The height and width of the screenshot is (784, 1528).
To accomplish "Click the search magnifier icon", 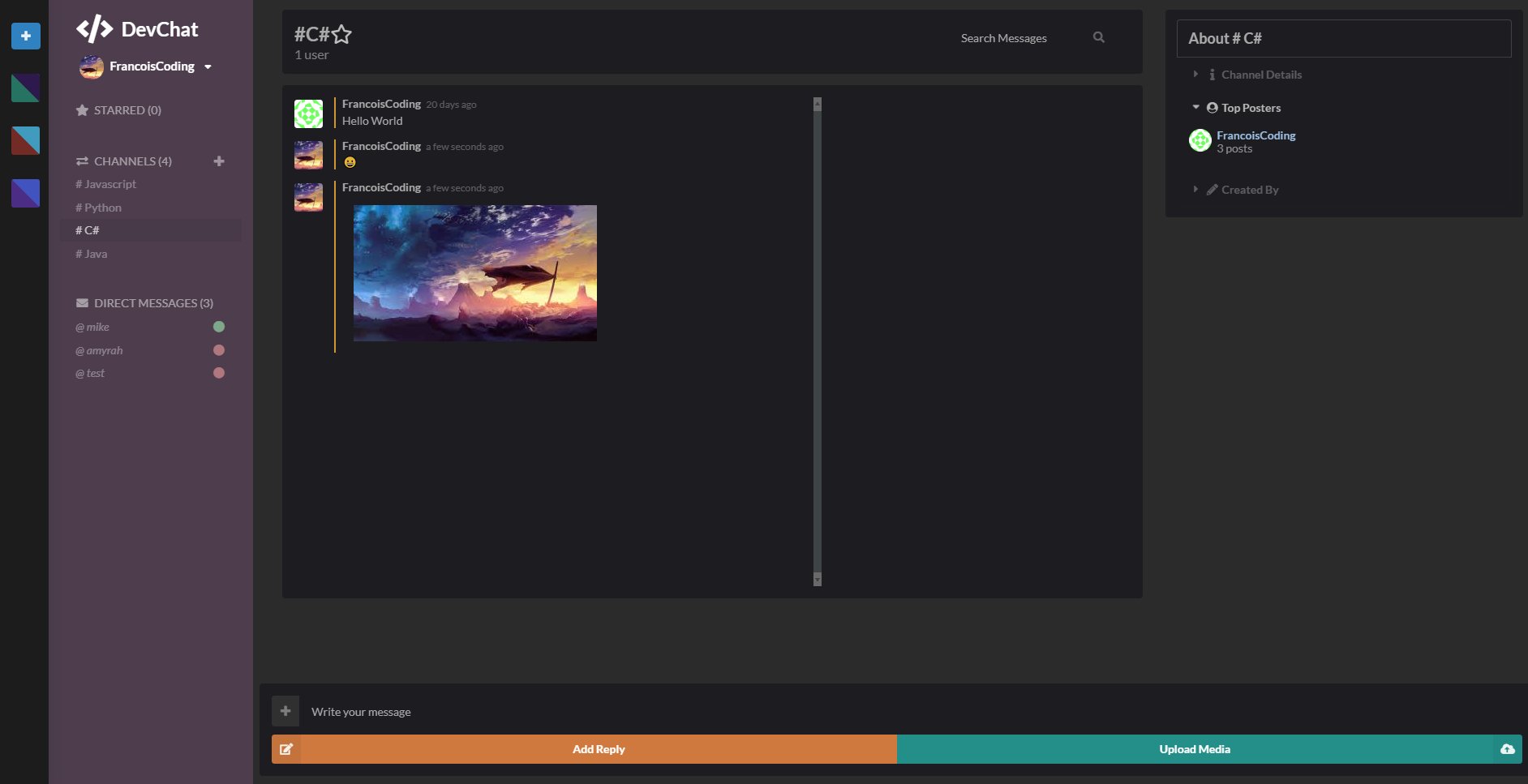I will [x=1099, y=37].
